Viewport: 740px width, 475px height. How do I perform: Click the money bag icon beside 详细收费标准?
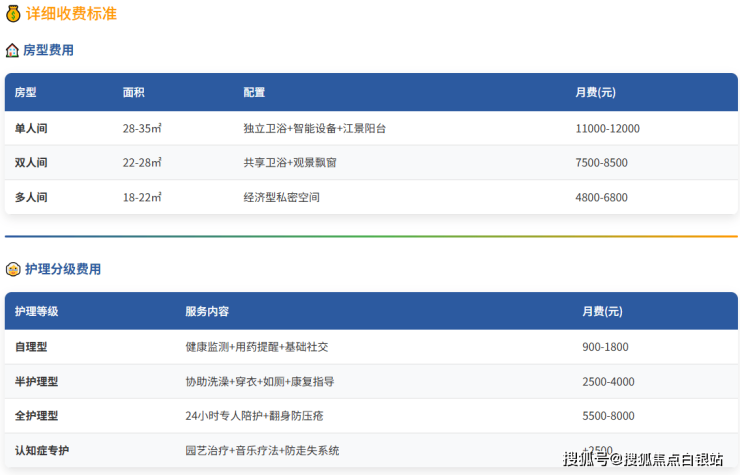12,14
